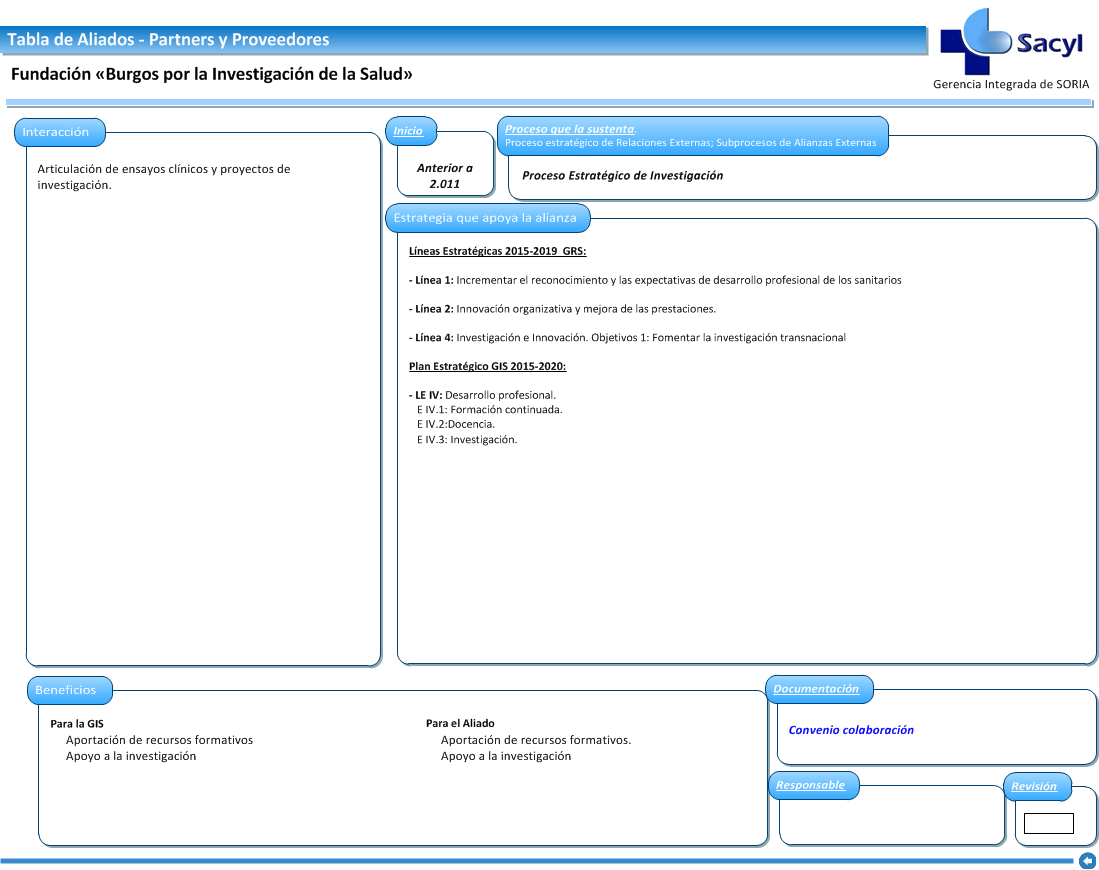Click 'Líneas Estratégicas 2015-2019 GRS:' heading

[x=498, y=251]
